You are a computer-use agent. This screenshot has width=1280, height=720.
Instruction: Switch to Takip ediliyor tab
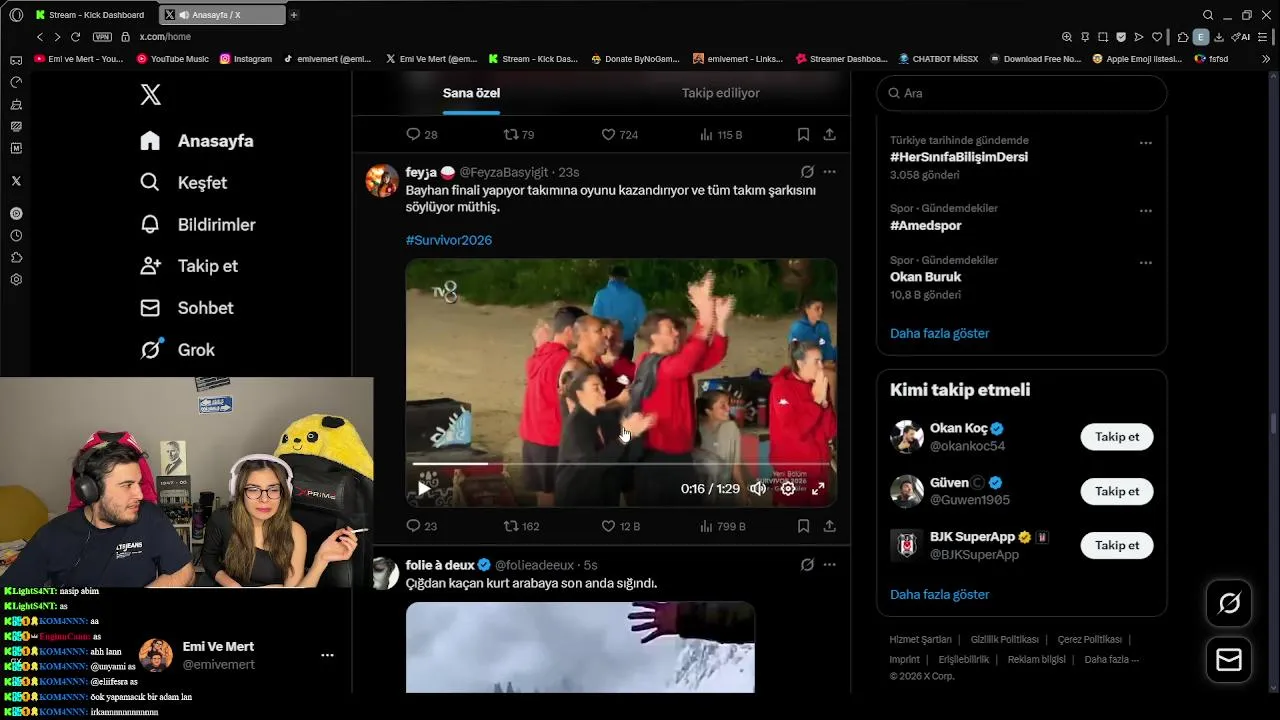point(721,93)
